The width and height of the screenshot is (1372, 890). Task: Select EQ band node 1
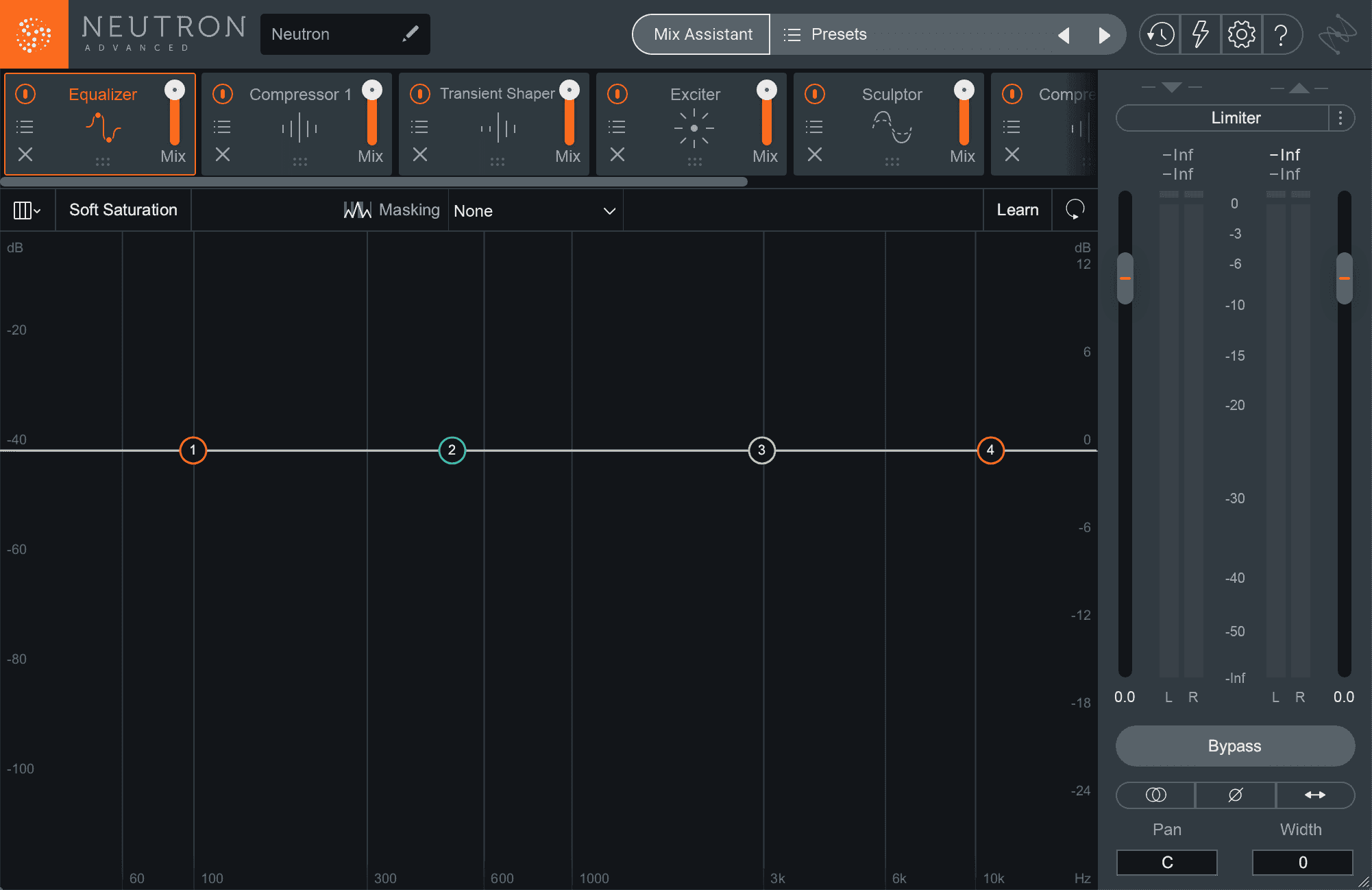coord(193,450)
